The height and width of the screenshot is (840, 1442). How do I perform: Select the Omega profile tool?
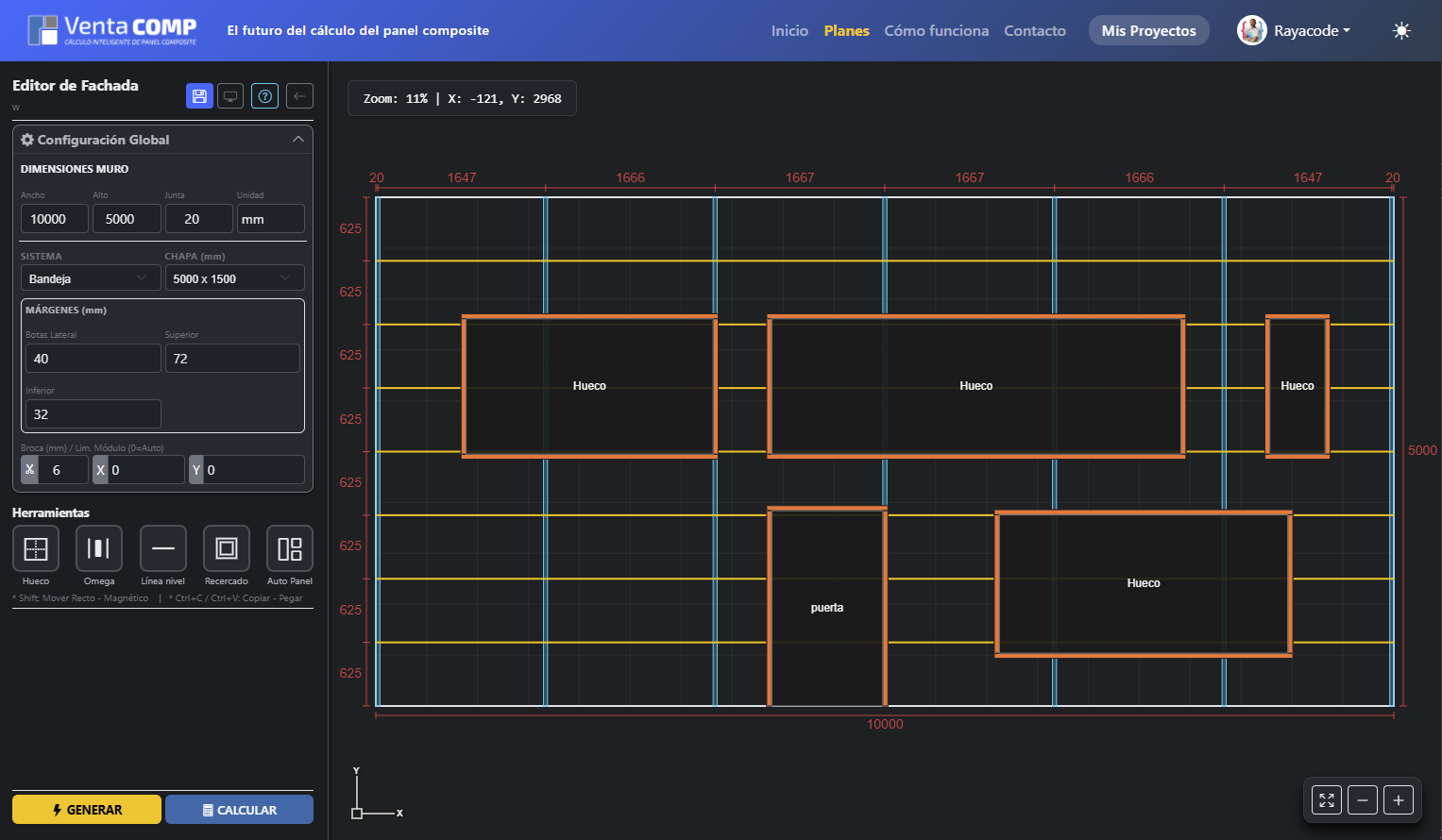coord(99,548)
